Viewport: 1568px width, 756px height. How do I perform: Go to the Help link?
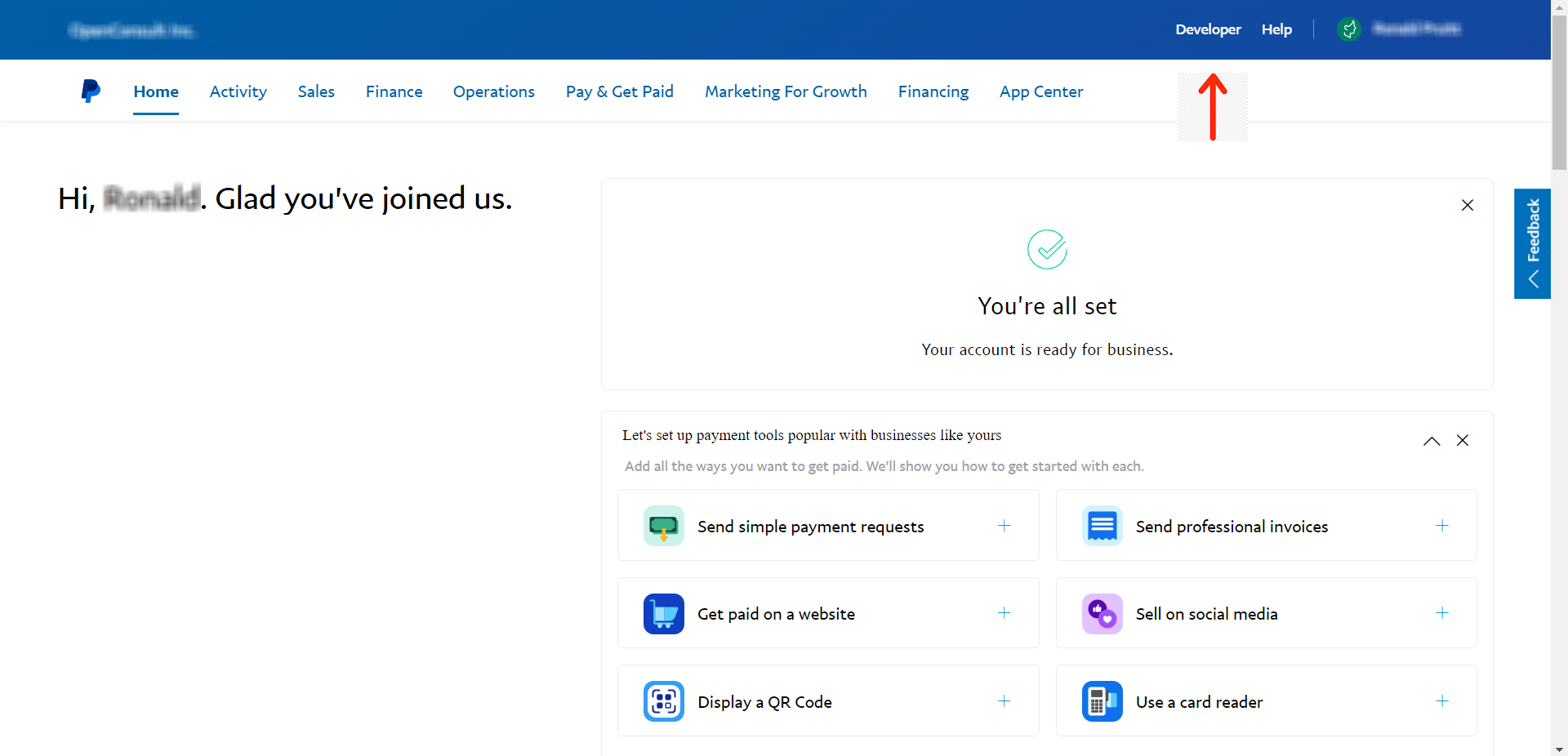pyautogui.click(x=1276, y=29)
